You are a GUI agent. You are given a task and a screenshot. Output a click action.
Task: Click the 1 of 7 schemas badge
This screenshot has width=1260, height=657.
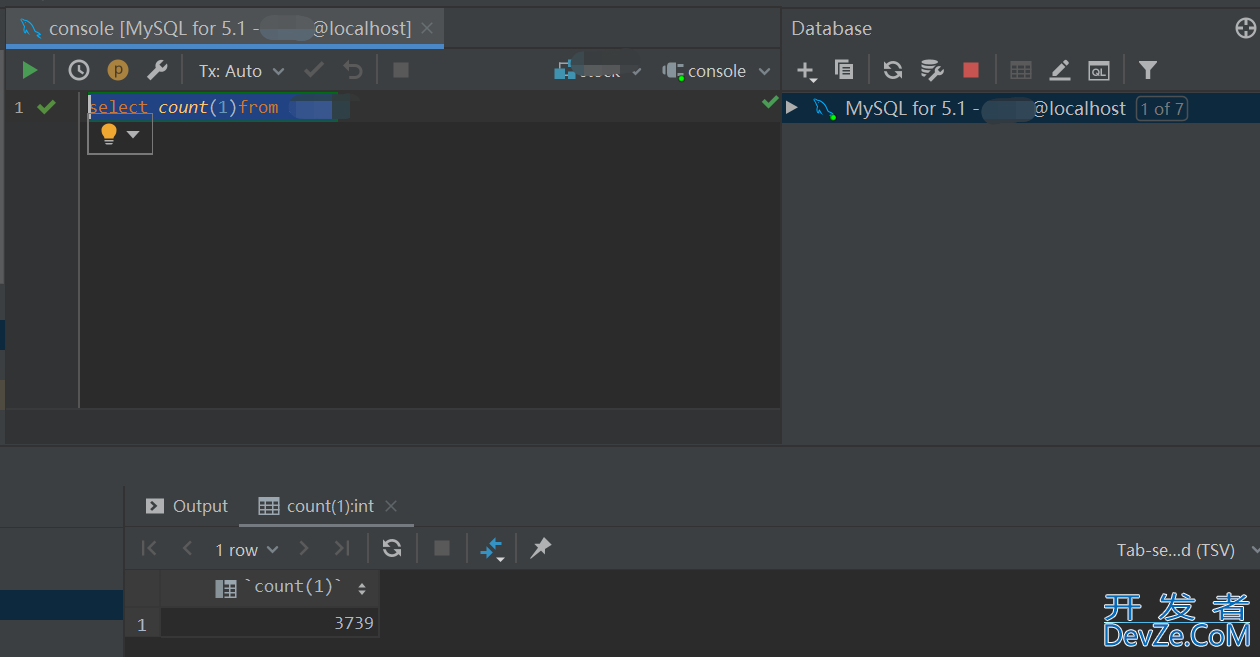tap(1162, 109)
